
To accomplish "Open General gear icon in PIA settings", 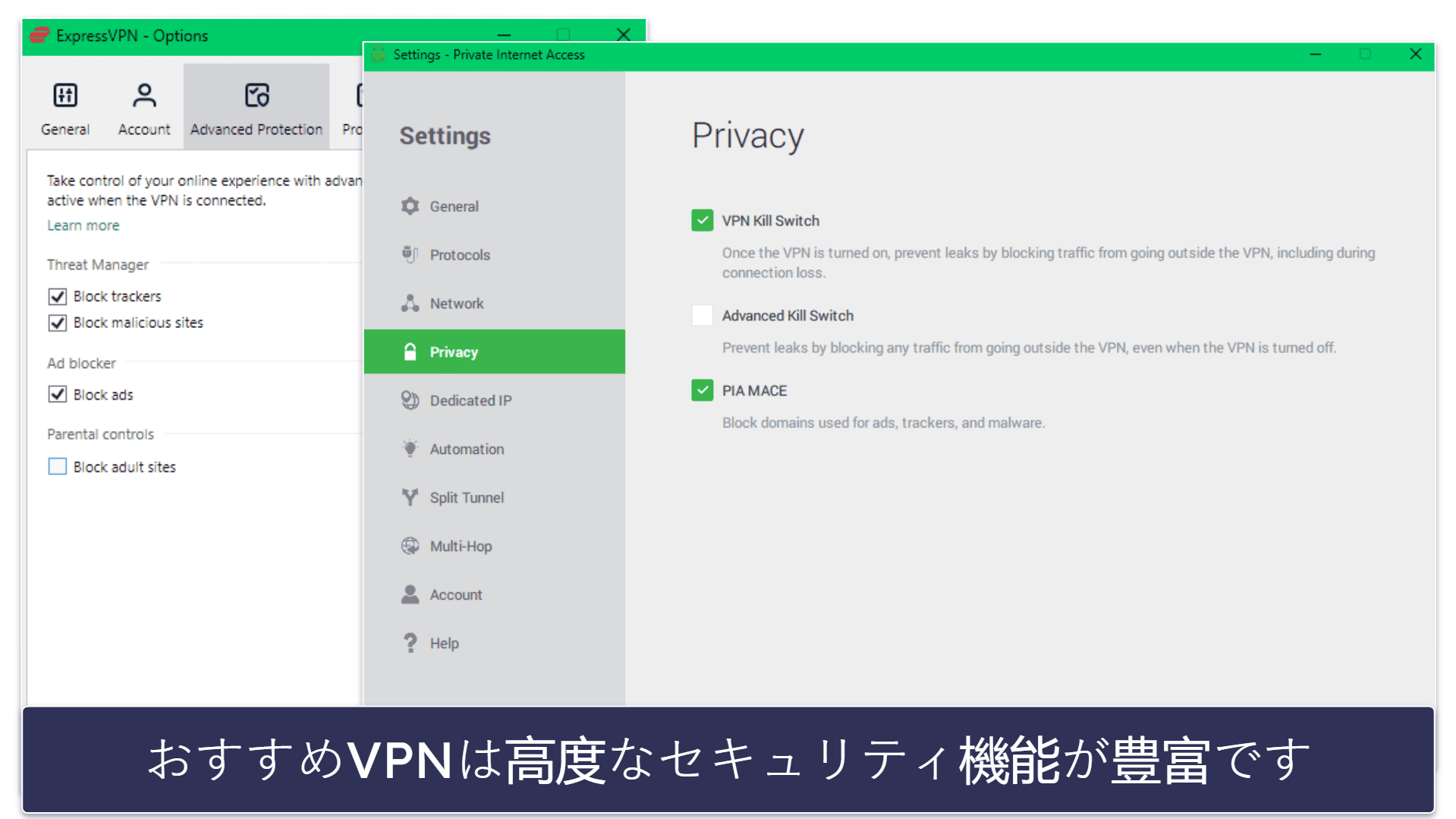I will click(410, 206).
